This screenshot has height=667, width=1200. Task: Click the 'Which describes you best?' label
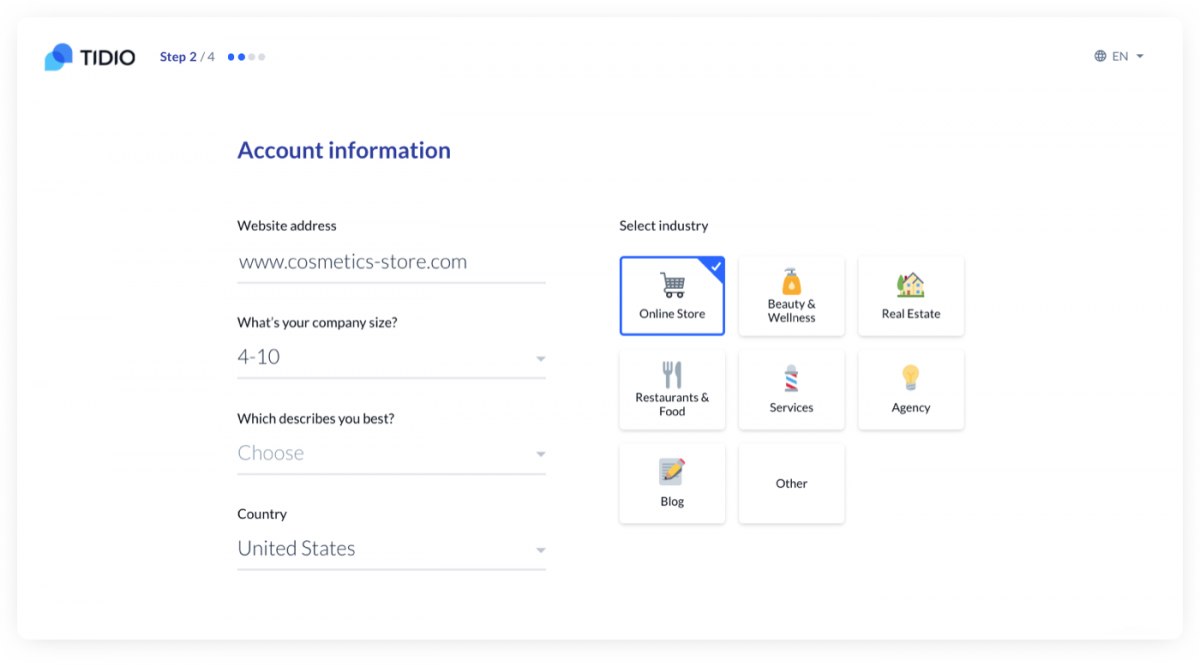tap(316, 418)
